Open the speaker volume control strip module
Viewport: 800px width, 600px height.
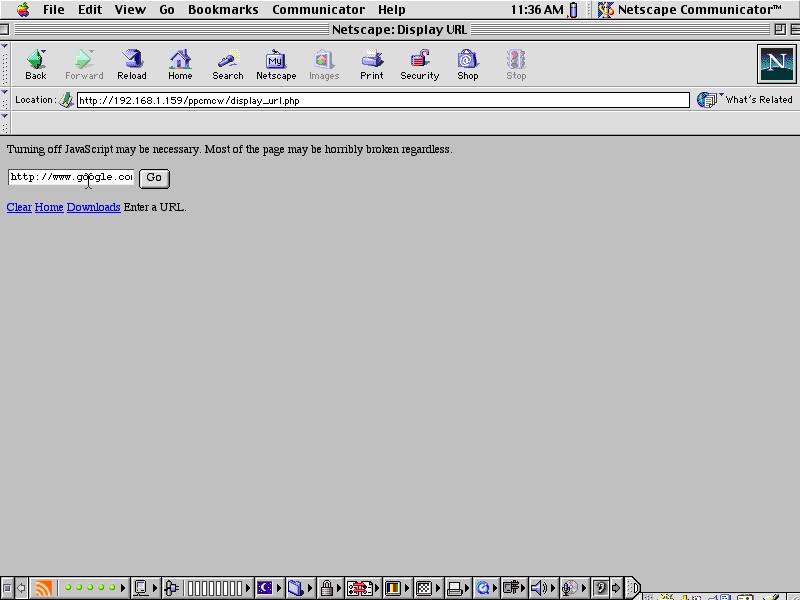tap(542, 588)
